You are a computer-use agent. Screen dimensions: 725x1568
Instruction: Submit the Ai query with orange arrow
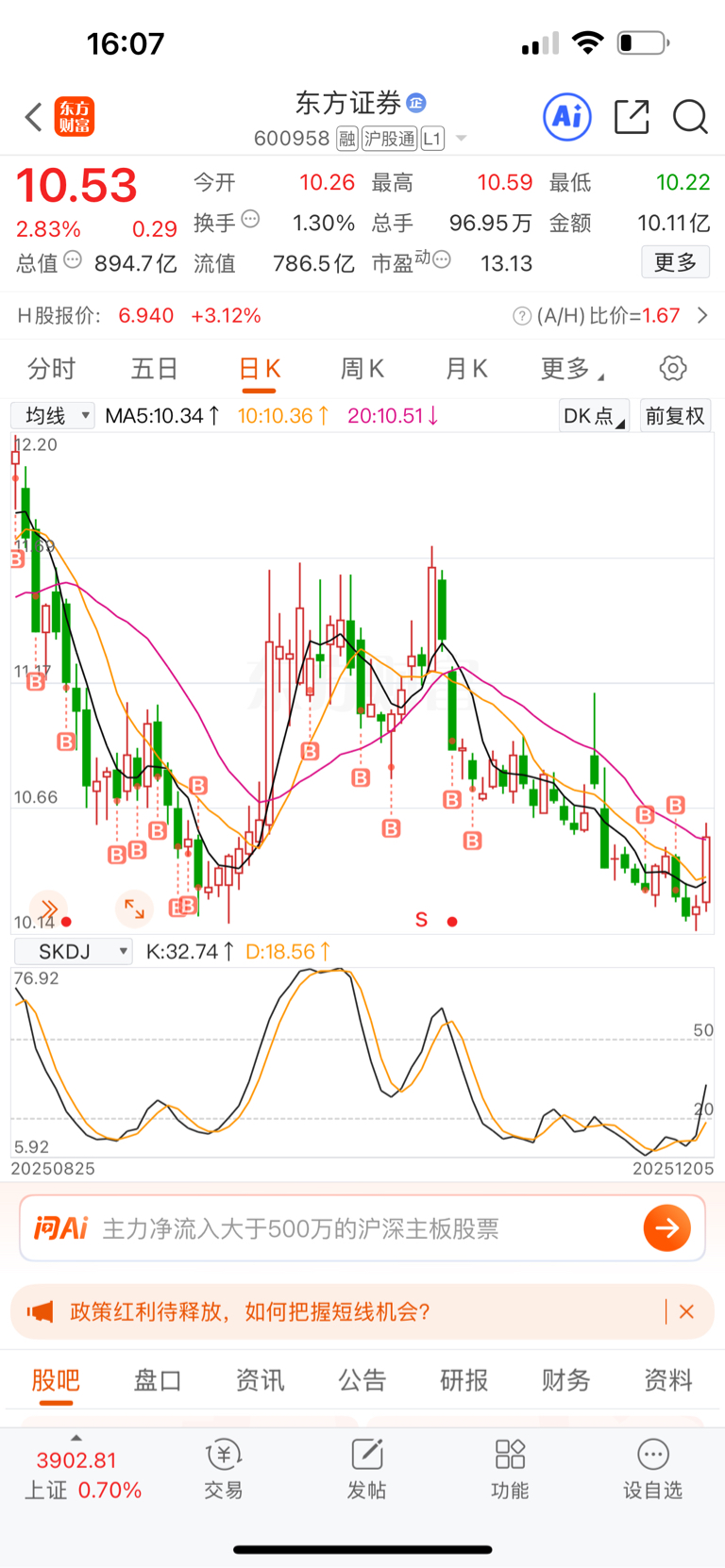pyautogui.click(x=667, y=1228)
